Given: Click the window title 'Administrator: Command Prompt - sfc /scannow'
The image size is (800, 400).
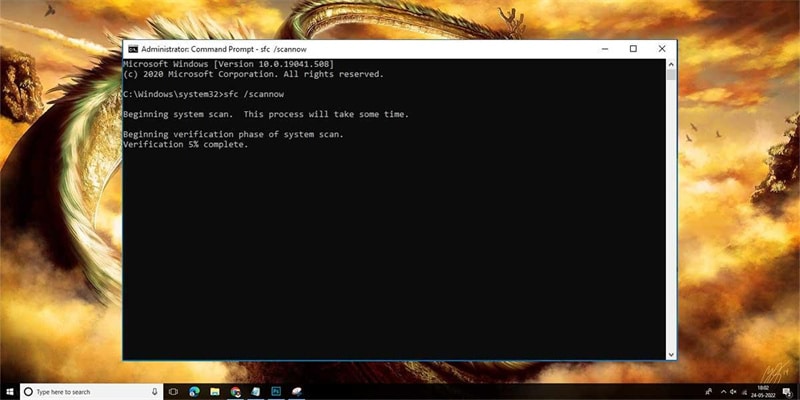Looking at the screenshot, I should [x=224, y=49].
